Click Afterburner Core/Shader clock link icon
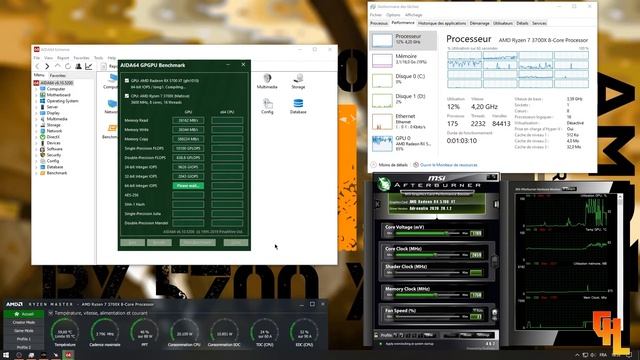The height and width of the screenshot is (360, 640). coord(494,262)
